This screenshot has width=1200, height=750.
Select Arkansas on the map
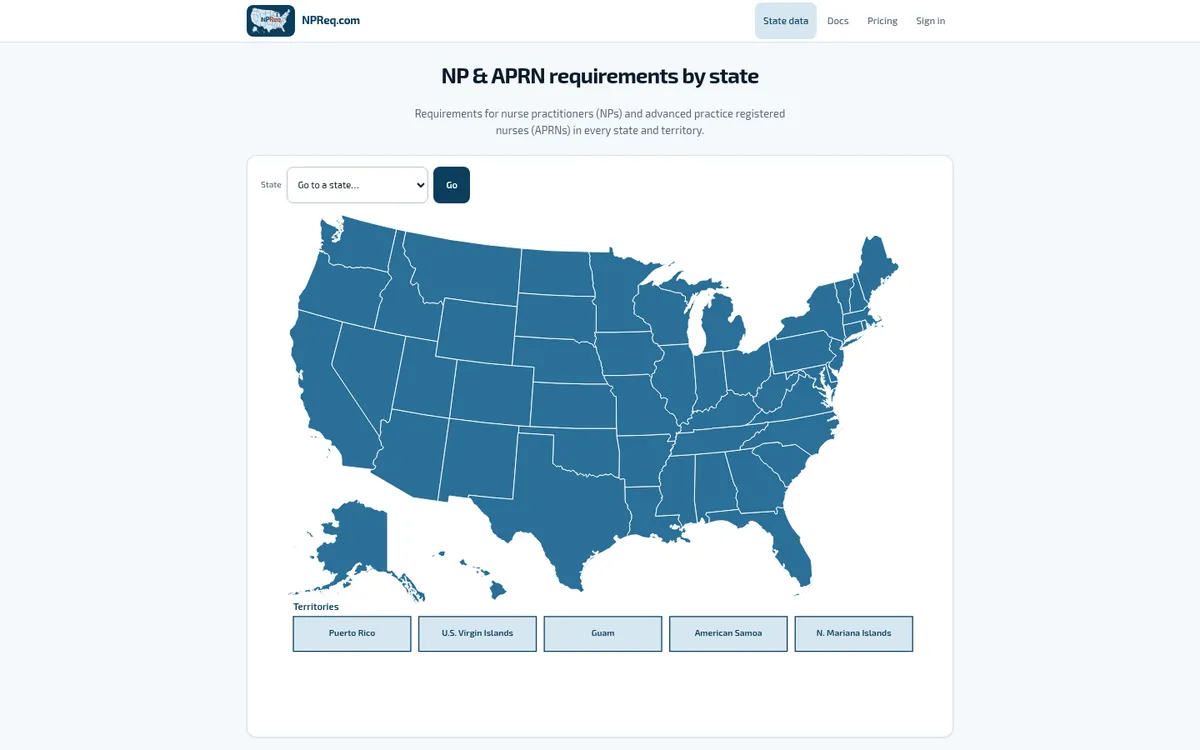pyautogui.click(x=645, y=458)
